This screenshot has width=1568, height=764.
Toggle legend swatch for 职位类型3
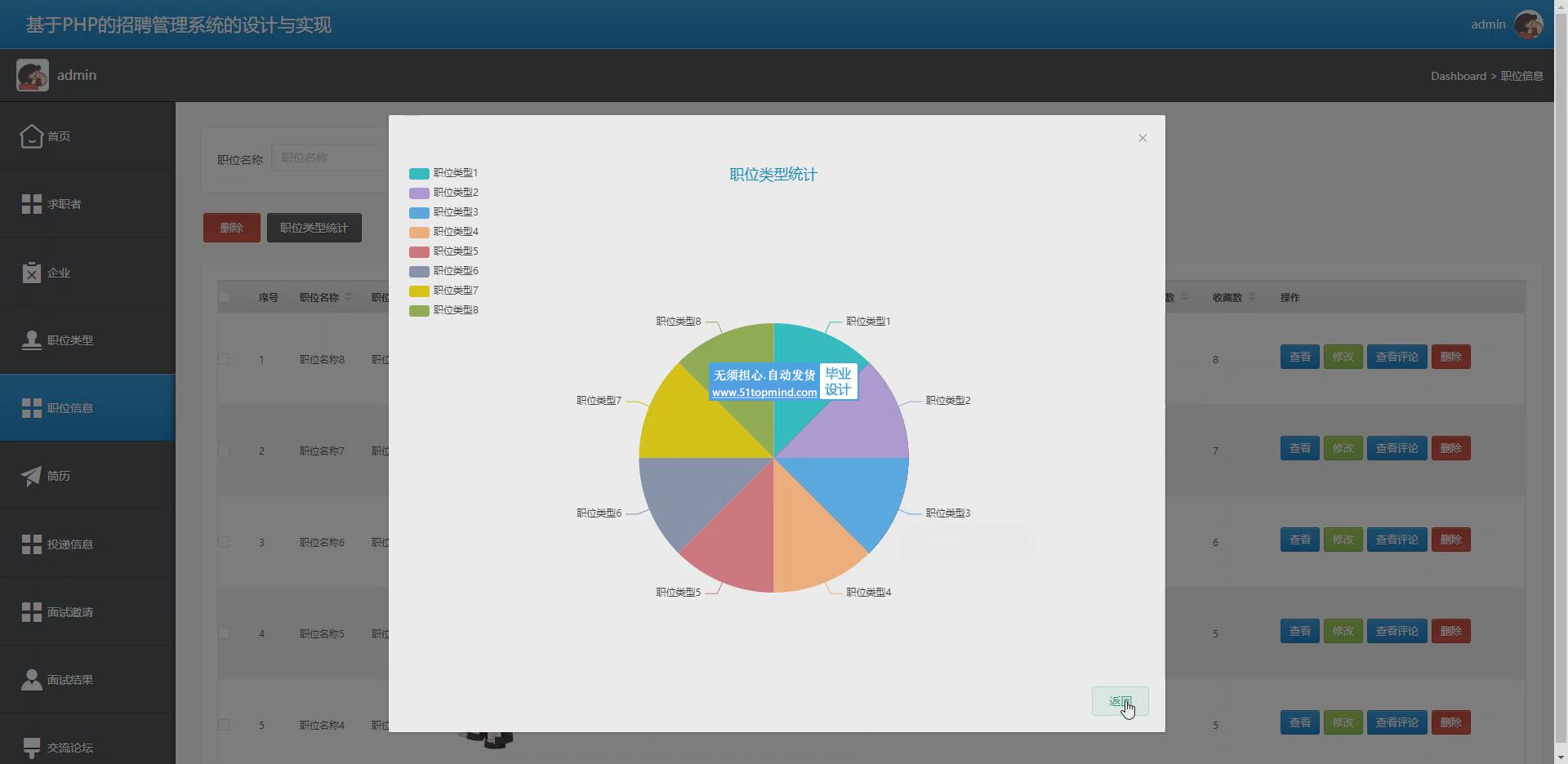click(419, 212)
